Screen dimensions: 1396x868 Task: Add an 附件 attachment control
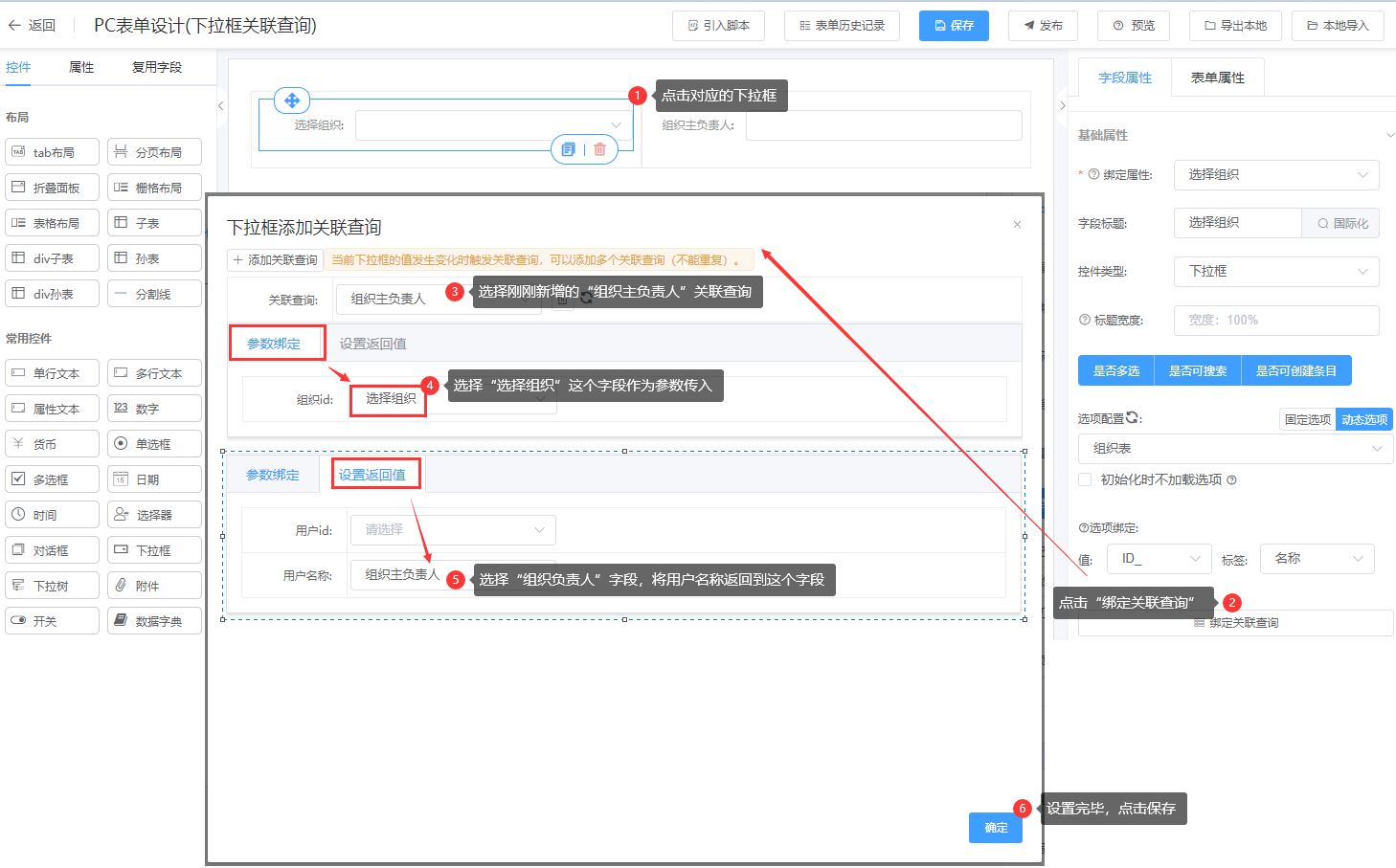[154, 586]
